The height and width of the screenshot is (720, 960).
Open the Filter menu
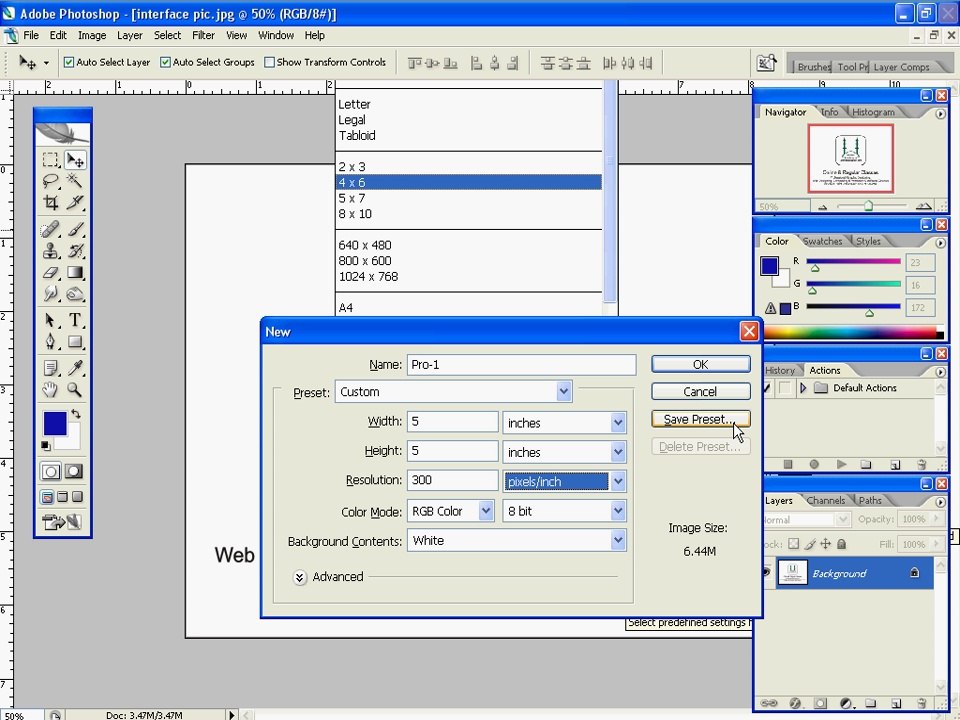(x=203, y=36)
